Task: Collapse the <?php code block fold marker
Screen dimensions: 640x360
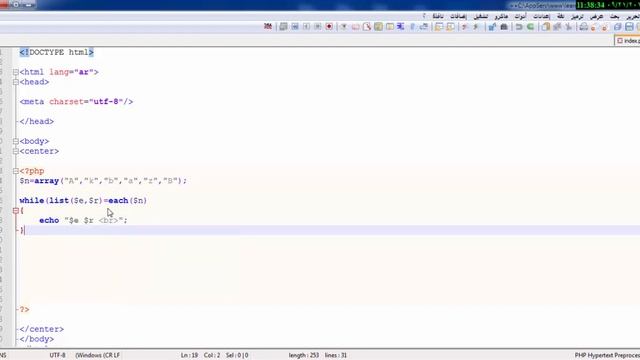Action: 16,171
